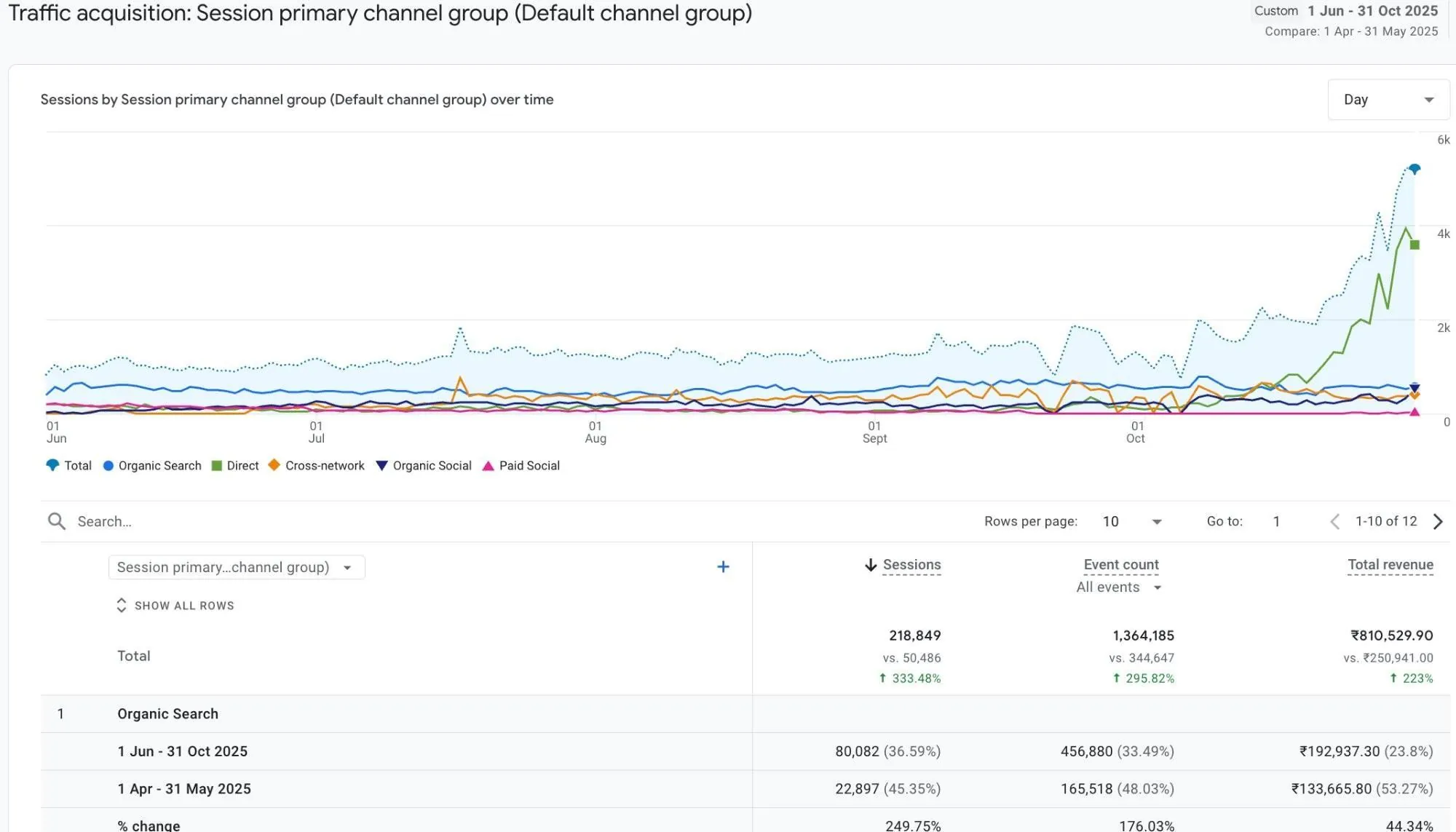Click the Paid Social pink endpoint marker
Viewport: 1456px width, 832px height.
1415,412
